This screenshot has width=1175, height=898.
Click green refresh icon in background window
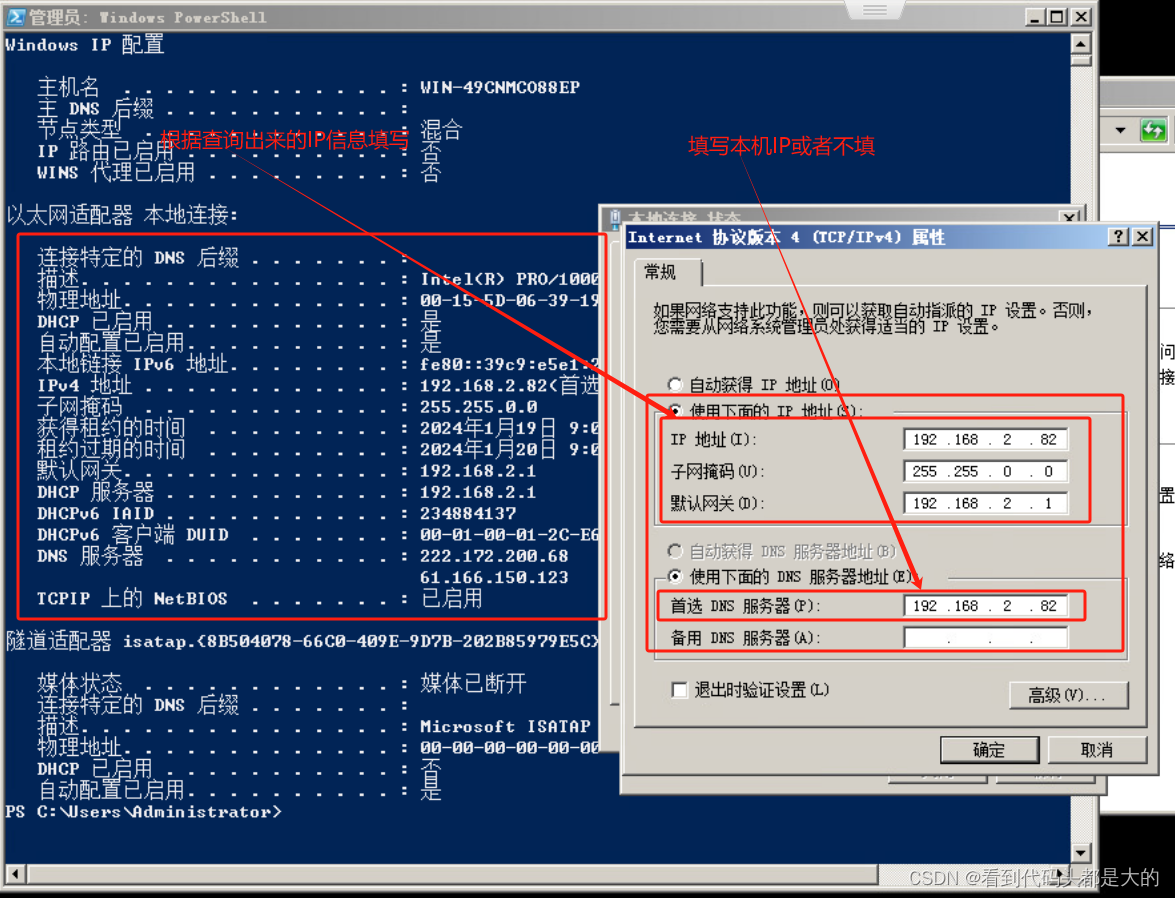click(1153, 130)
